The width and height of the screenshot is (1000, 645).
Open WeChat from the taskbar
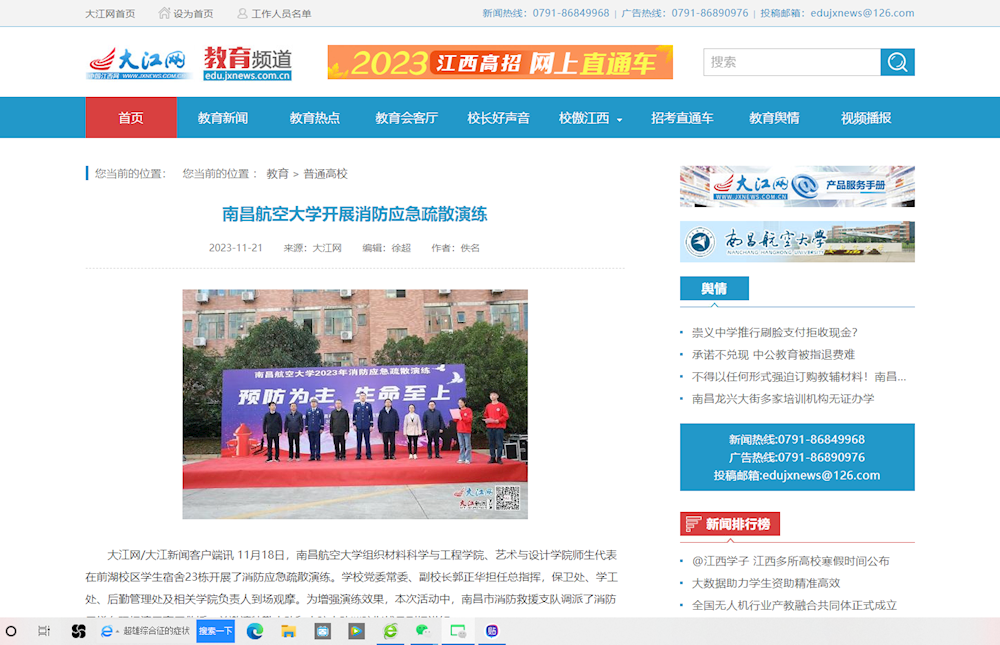(x=422, y=631)
